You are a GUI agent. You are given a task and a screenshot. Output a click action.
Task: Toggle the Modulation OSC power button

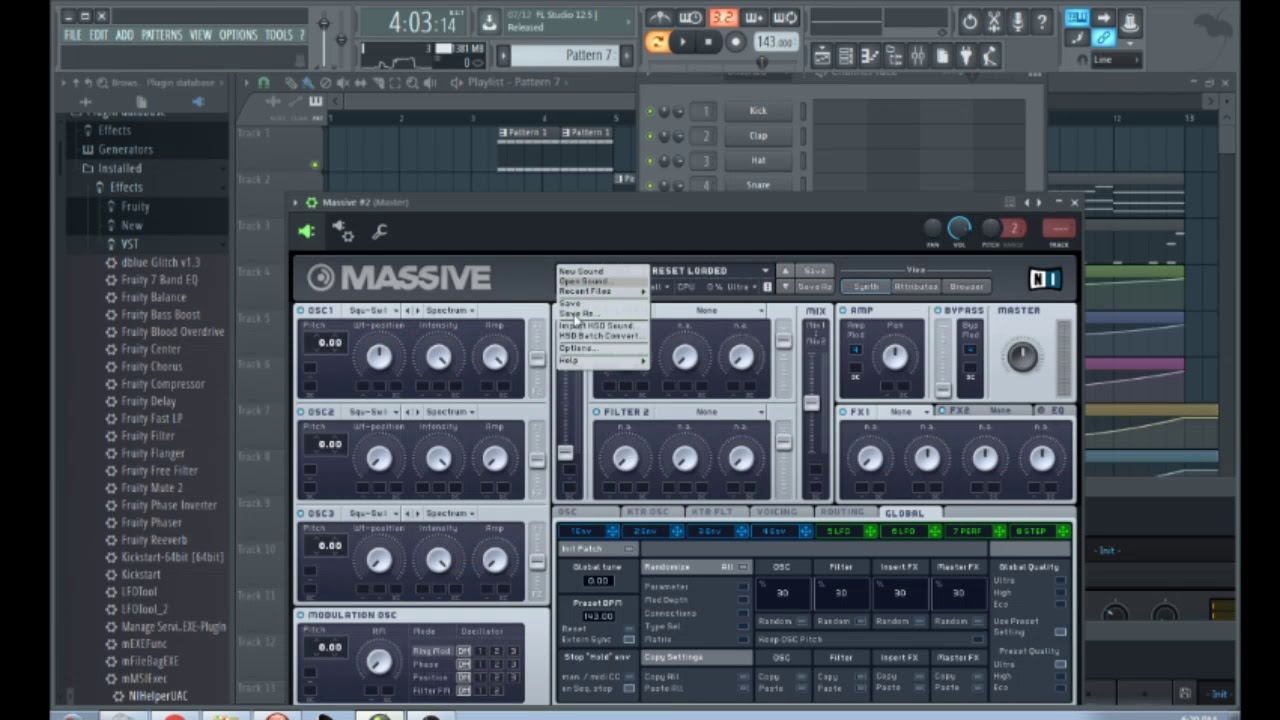tap(300, 615)
